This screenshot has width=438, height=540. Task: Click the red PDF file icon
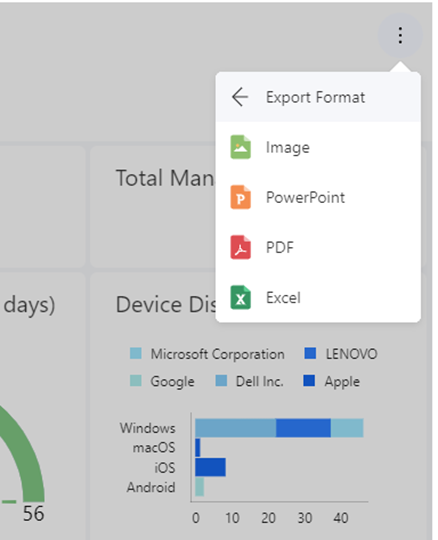point(240,247)
